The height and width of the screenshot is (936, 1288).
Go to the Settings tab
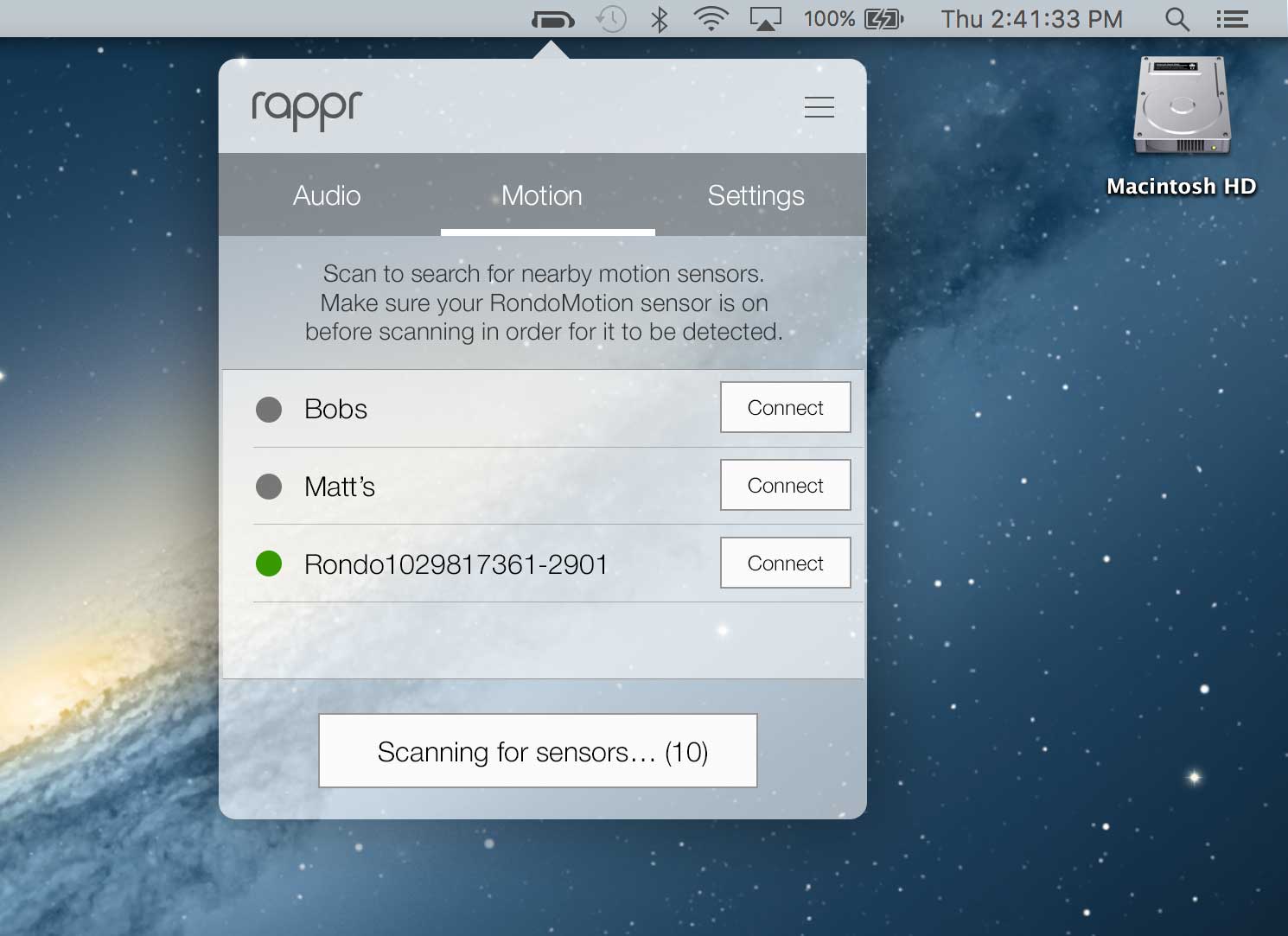(756, 196)
